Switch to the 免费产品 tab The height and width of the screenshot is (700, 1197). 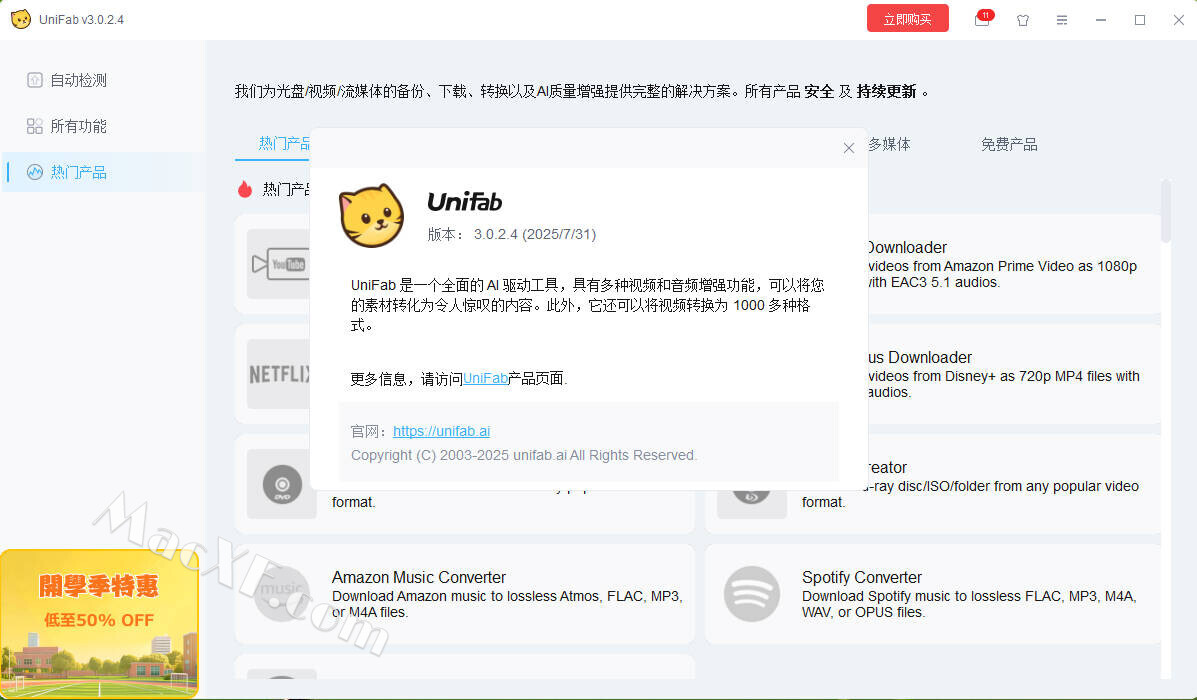1009,144
